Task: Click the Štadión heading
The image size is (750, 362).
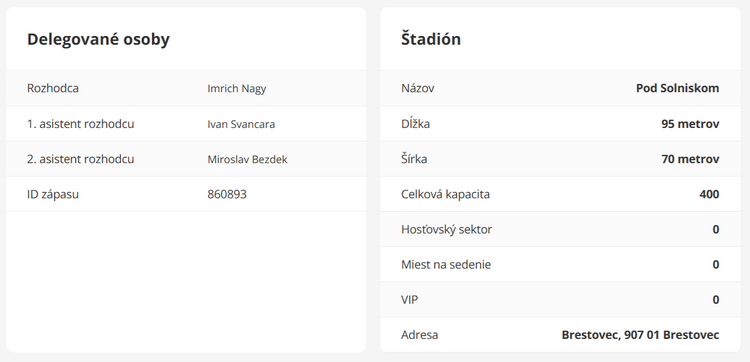Action: click(431, 39)
